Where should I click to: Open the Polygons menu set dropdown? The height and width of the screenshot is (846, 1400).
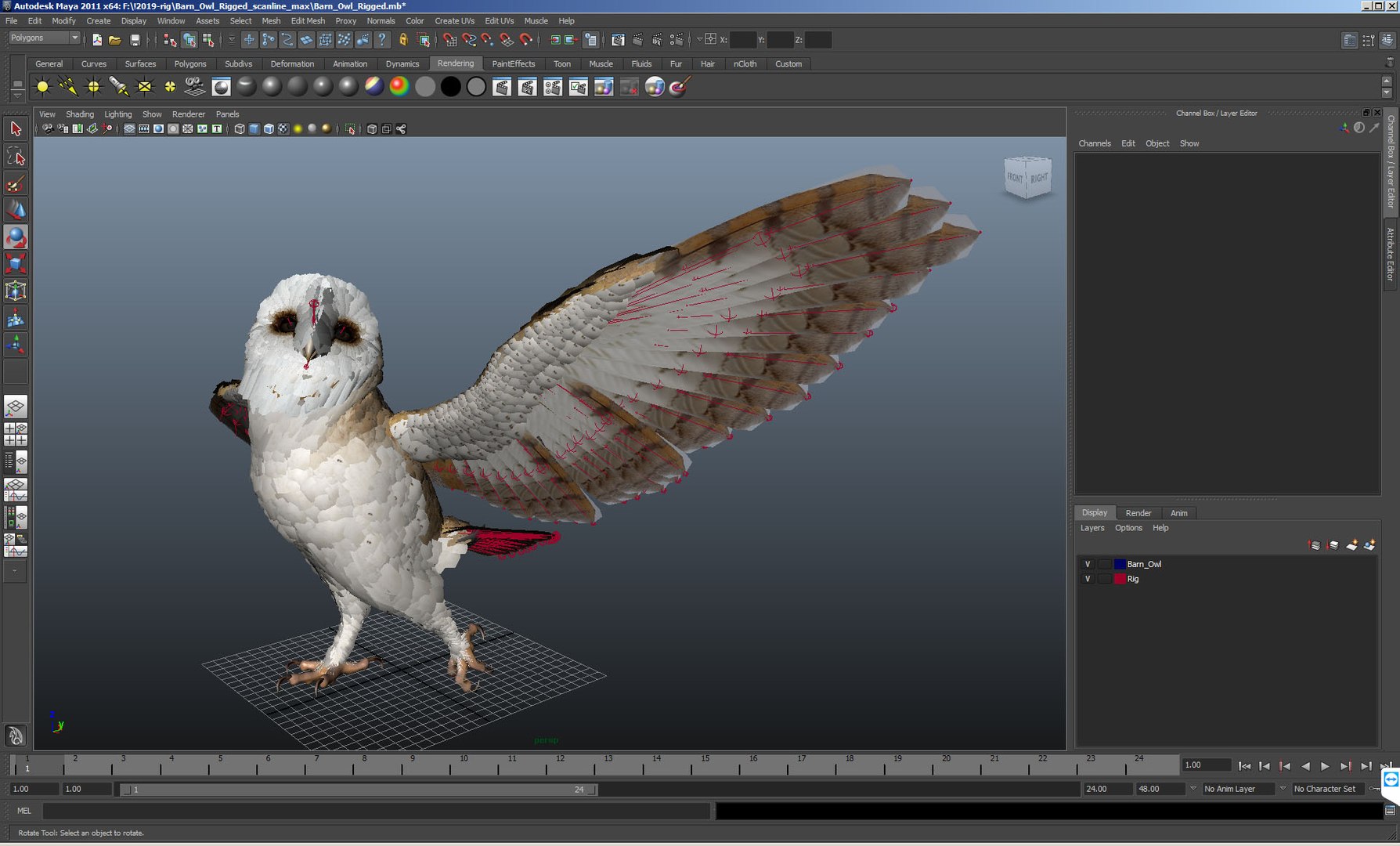click(45, 38)
